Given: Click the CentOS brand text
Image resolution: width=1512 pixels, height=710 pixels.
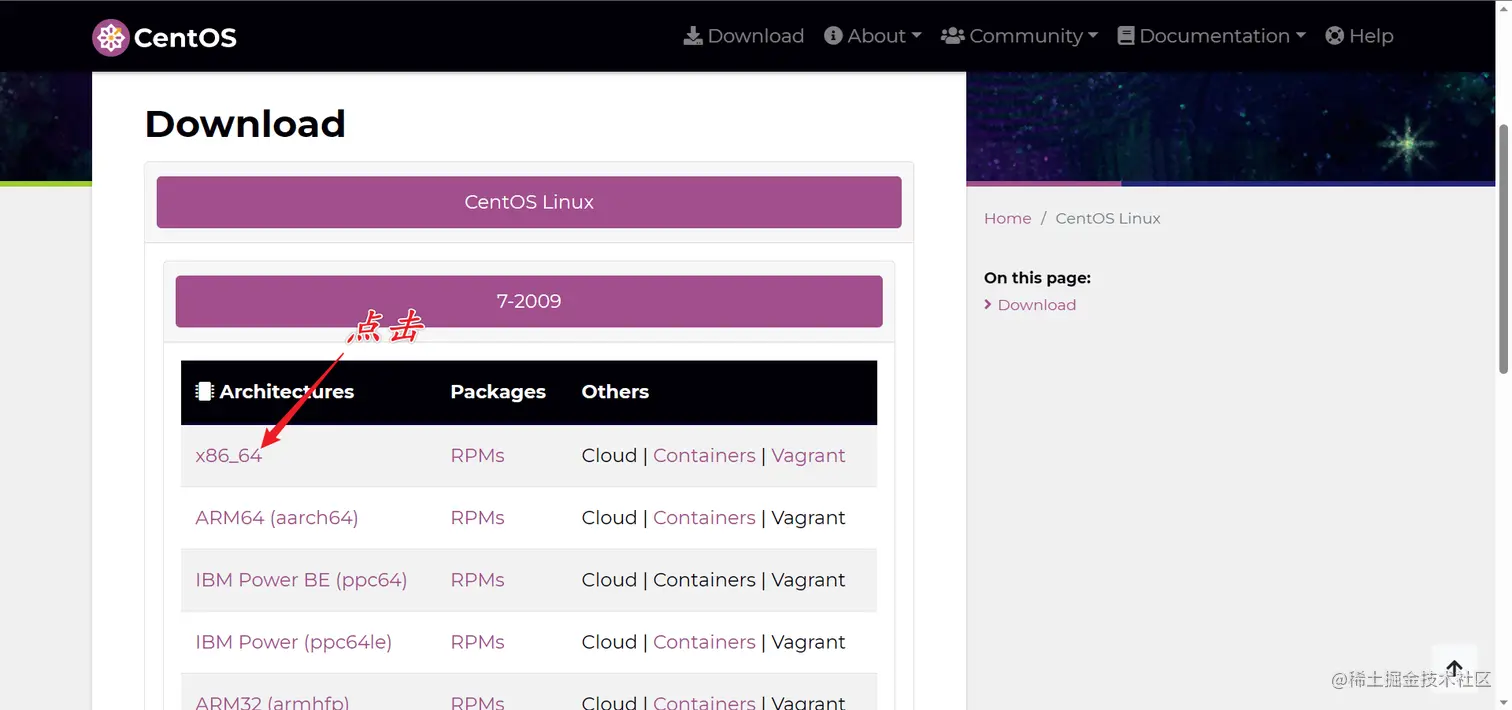Looking at the screenshot, I should point(185,38).
